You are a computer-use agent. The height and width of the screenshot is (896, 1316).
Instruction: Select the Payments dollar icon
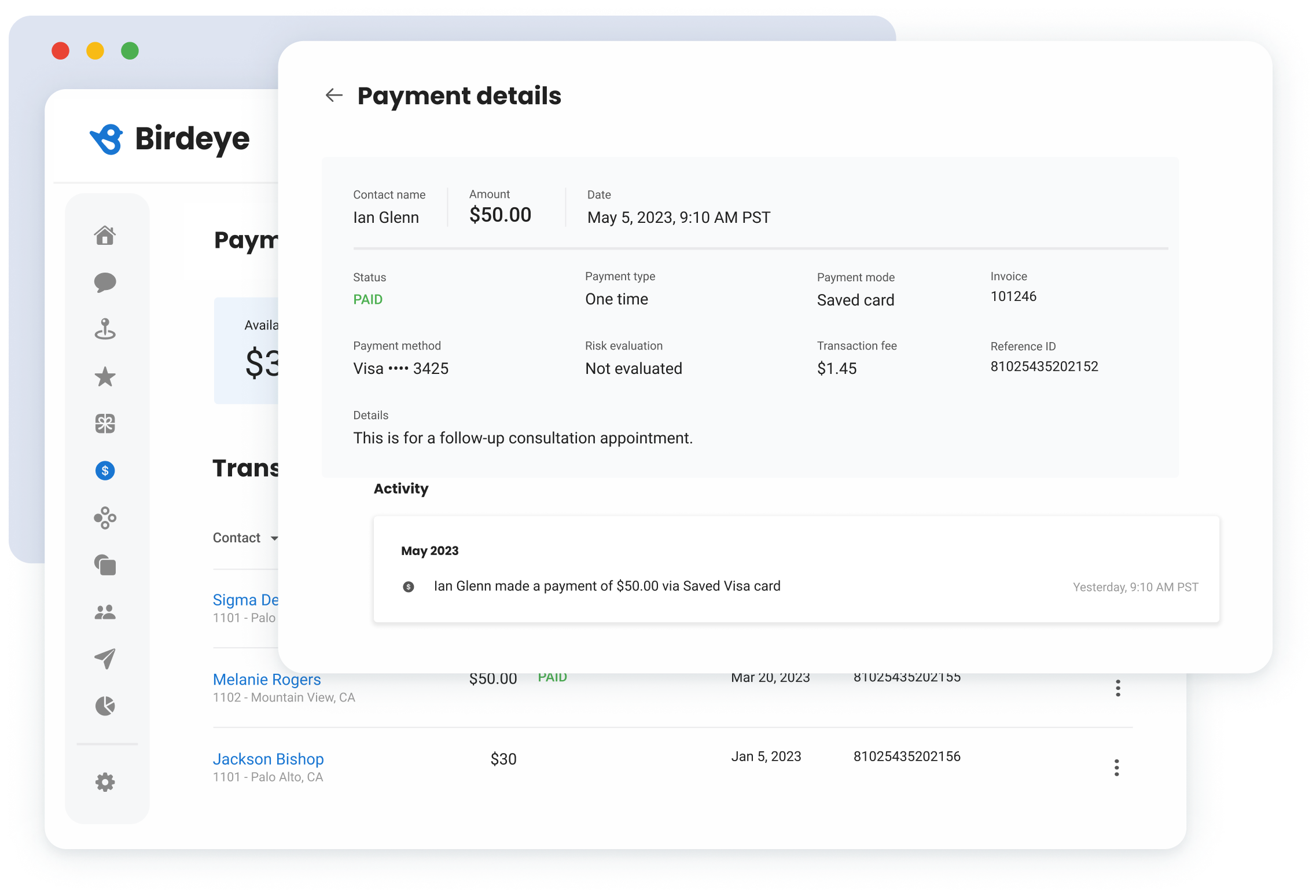tap(105, 471)
